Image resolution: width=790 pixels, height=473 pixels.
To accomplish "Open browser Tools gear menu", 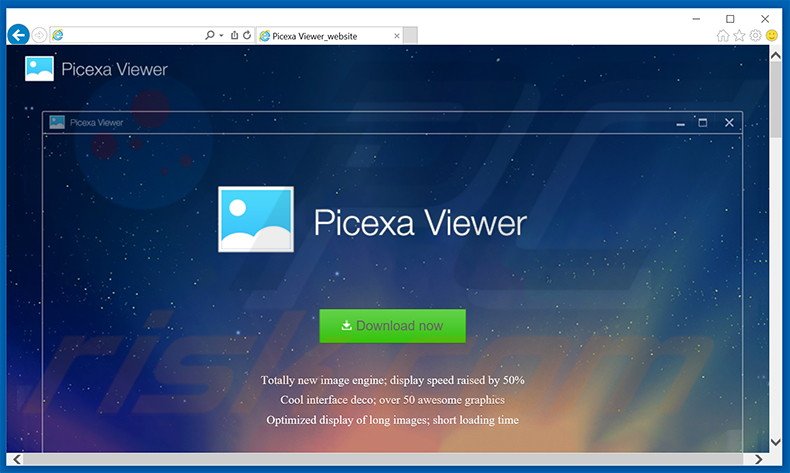I will click(x=755, y=35).
